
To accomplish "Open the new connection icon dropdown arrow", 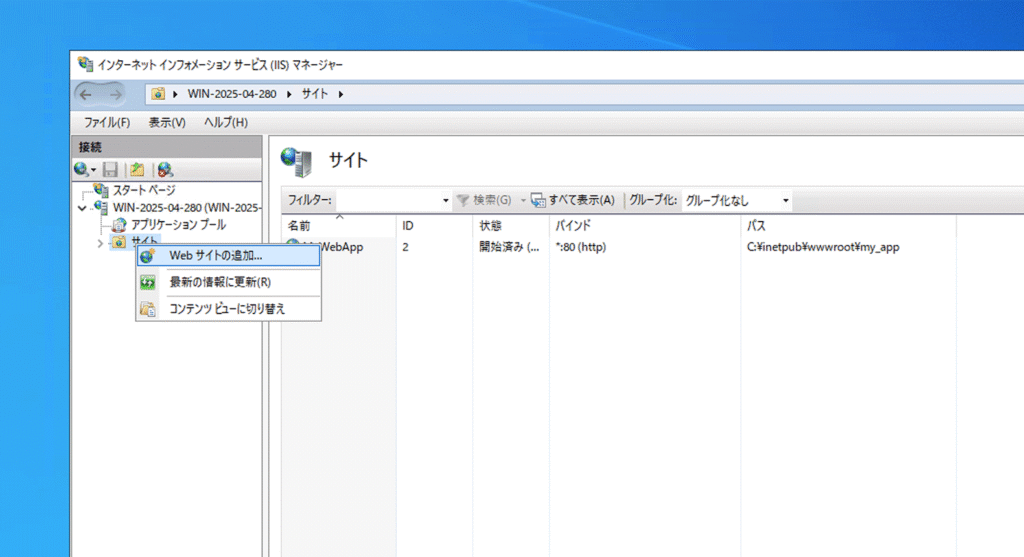I will pos(93,170).
